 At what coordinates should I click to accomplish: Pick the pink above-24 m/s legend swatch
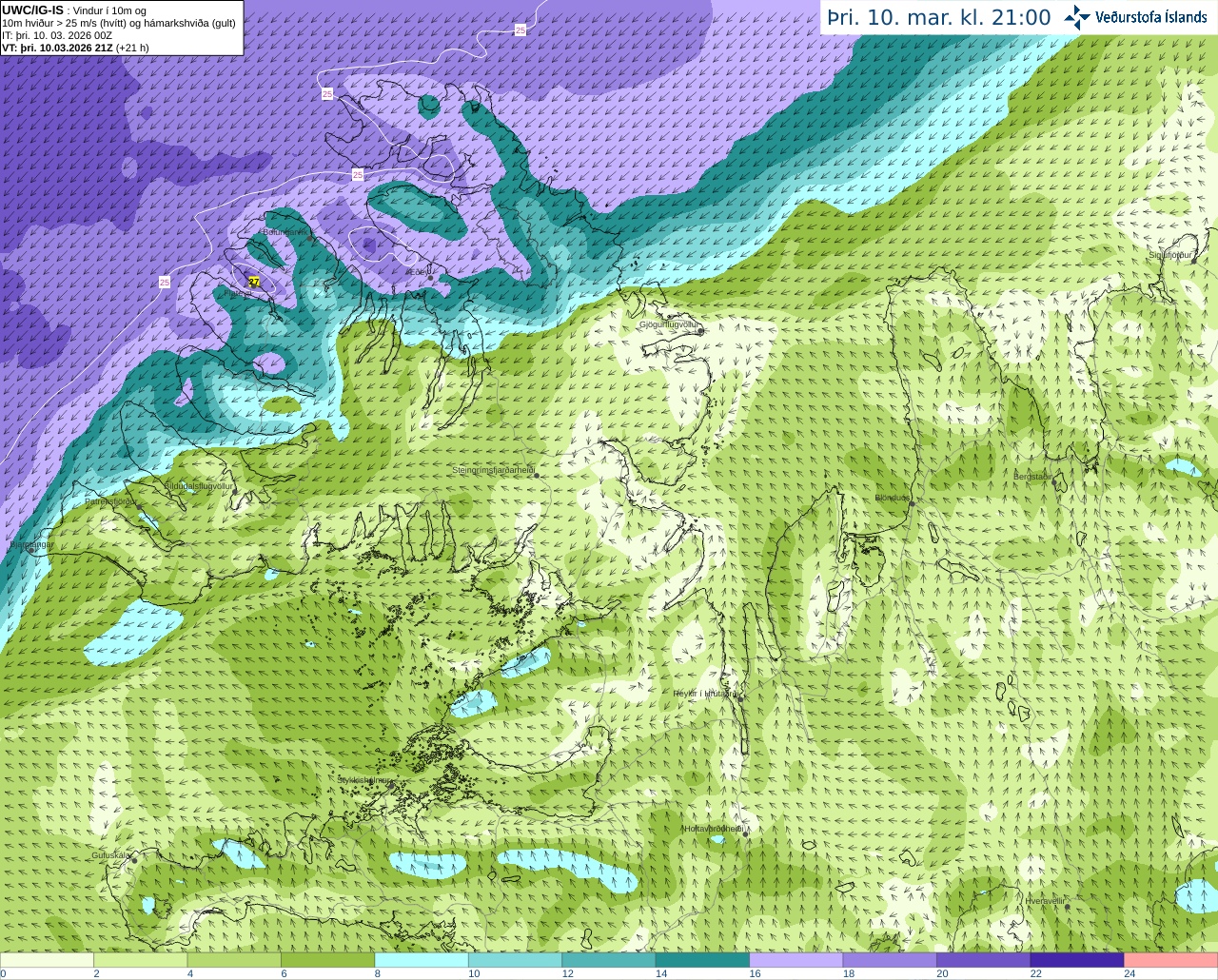[x=1171, y=960]
